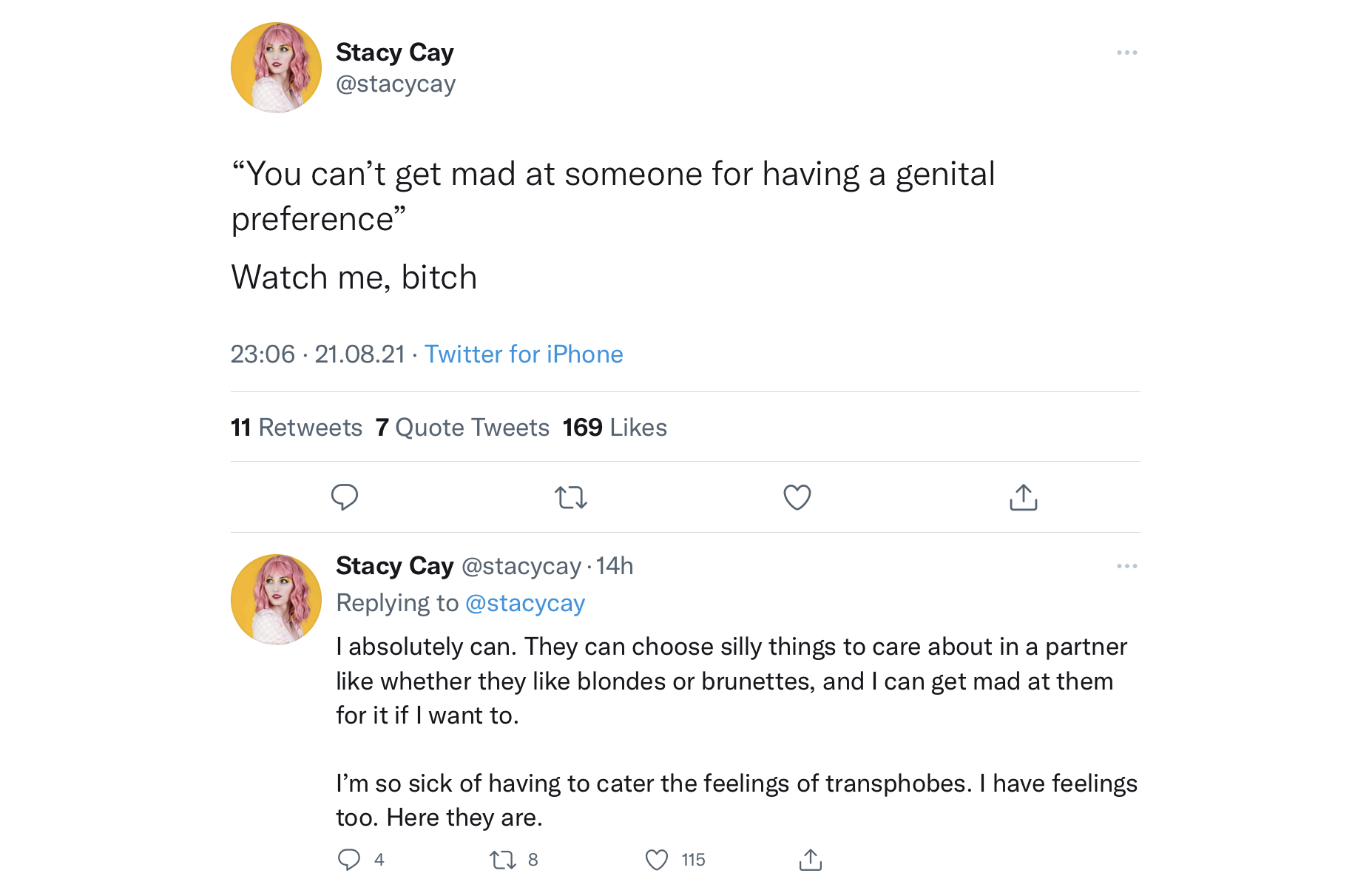
Task: View the 11 Retweets list
Action: click(297, 428)
